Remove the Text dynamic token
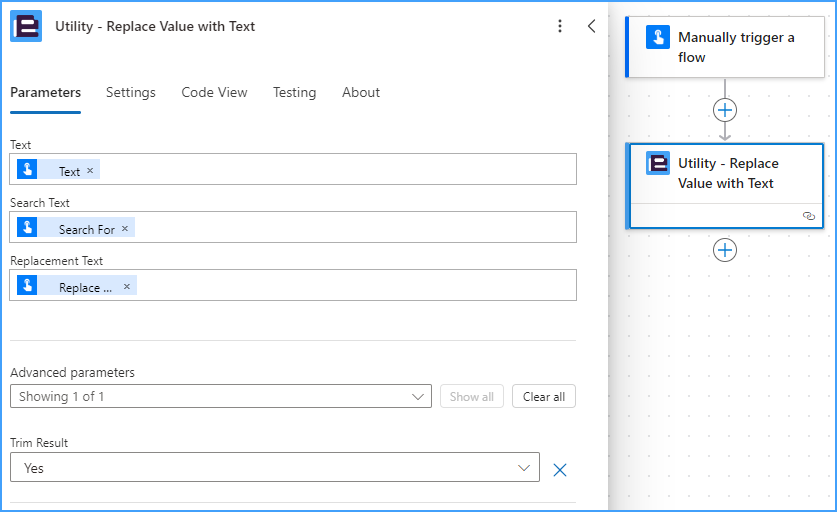837x512 pixels. coord(90,170)
